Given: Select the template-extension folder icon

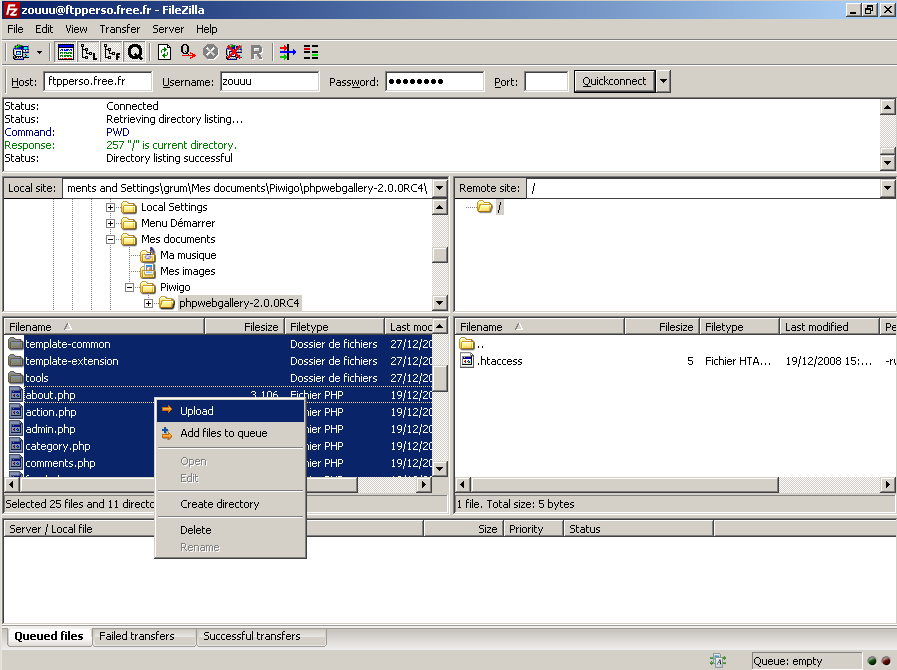Looking at the screenshot, I should click(15, 361).
